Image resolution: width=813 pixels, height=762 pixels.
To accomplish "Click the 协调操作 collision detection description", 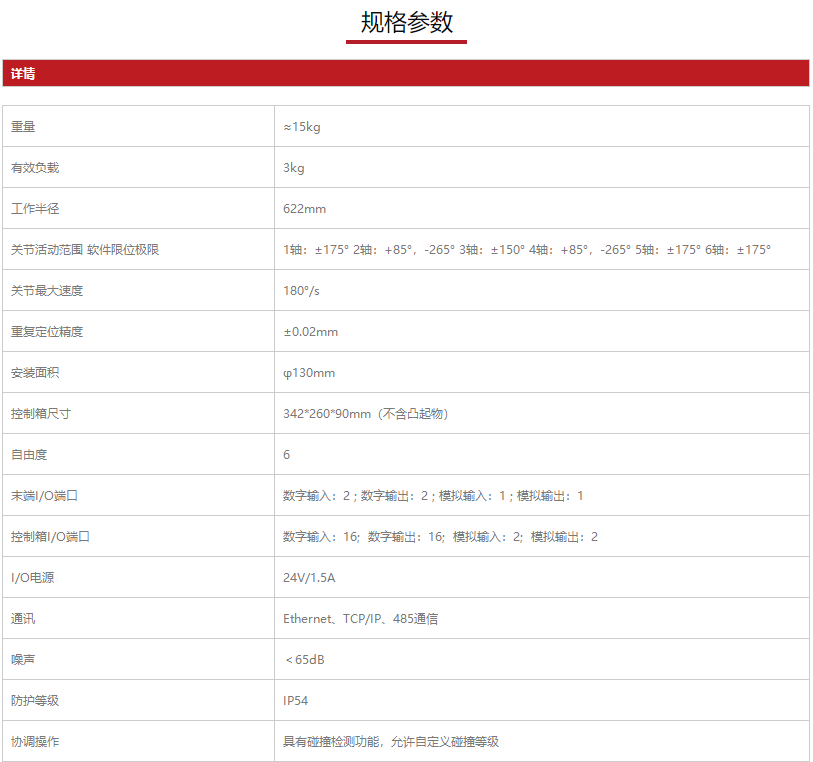I will point(391,742).
